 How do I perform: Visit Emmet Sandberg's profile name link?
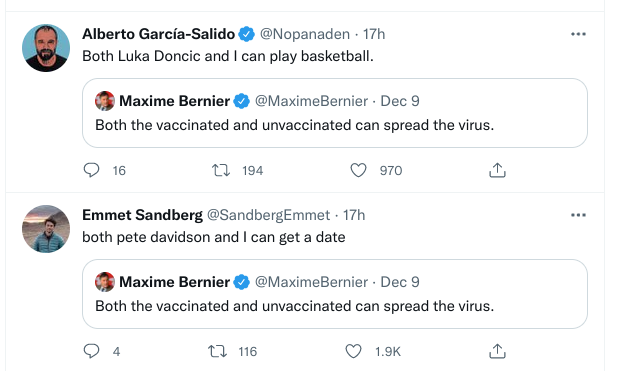click(142, 215)
